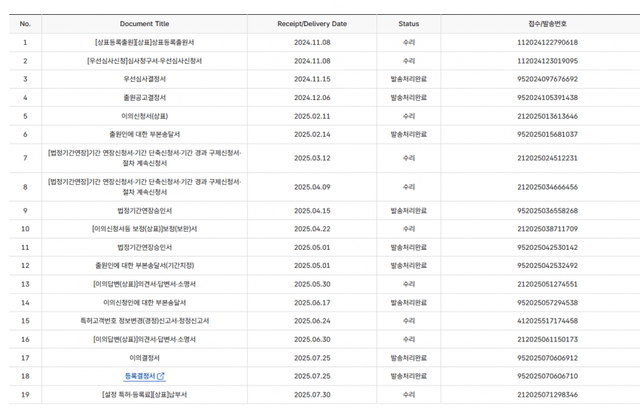Click the 출원인에 대한 부본송달서(기간지정) title

pyautogui.click(x=144, y=265)
